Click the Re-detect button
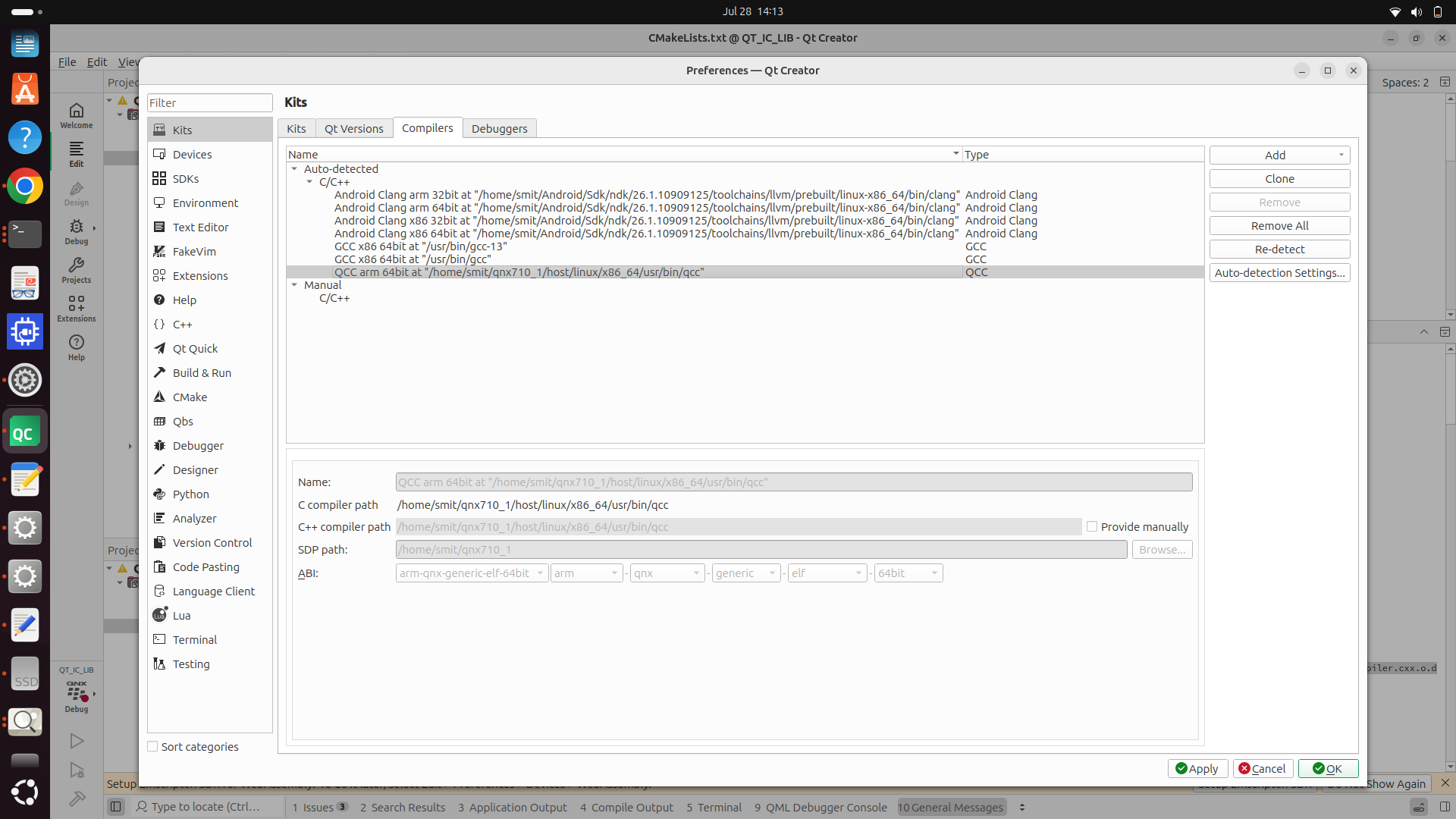This screenshot has height=819, width=1456. point(1279,249)
